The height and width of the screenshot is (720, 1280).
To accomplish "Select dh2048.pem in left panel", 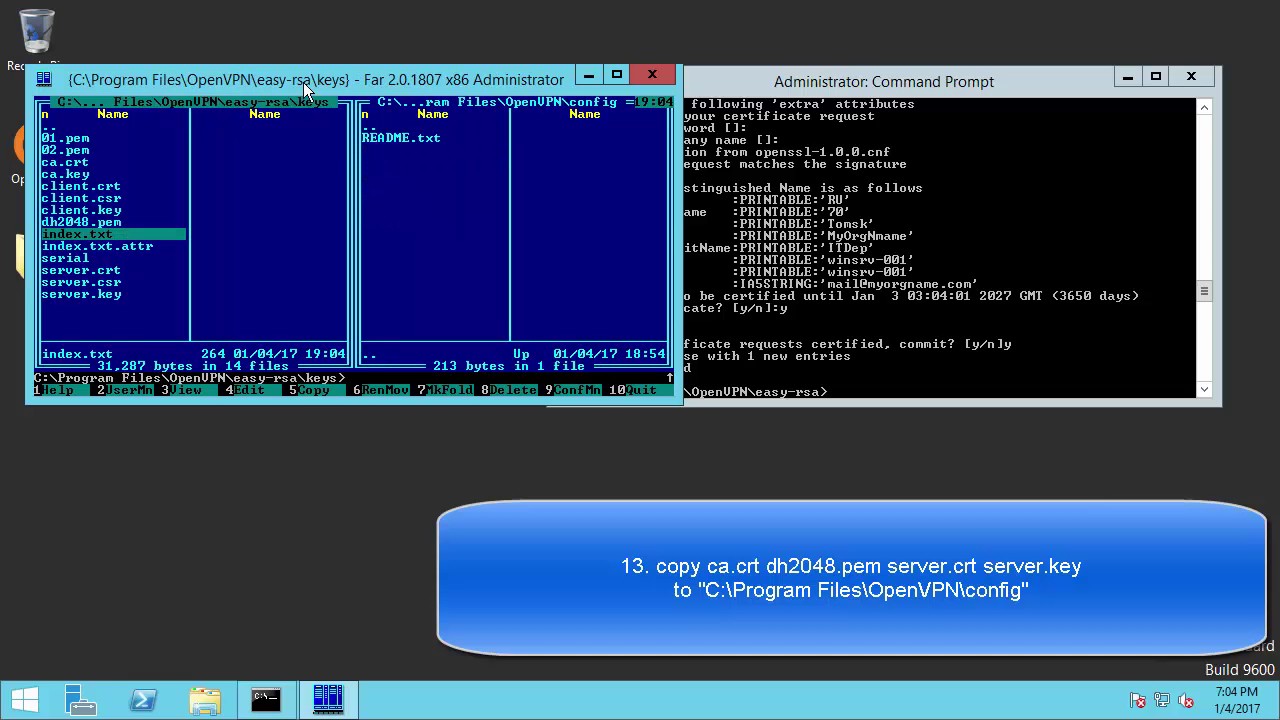I will [81, 222].
